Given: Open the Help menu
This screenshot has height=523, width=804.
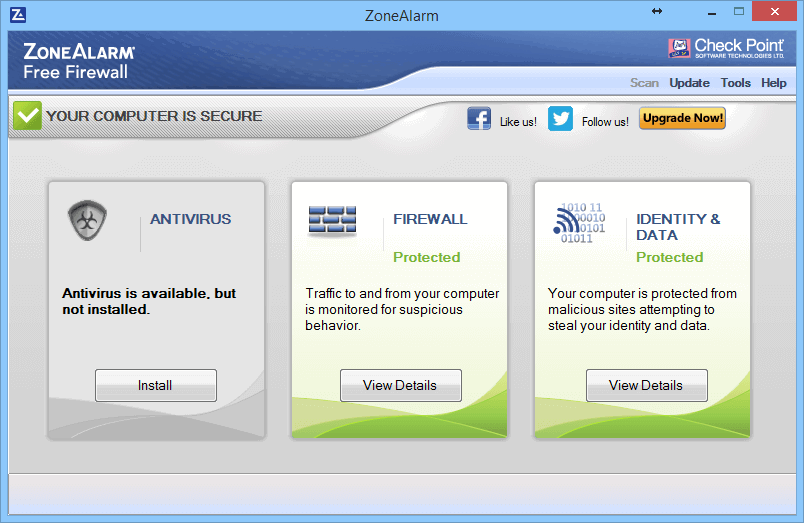Looking at the screenshot, I should (773, 83).
